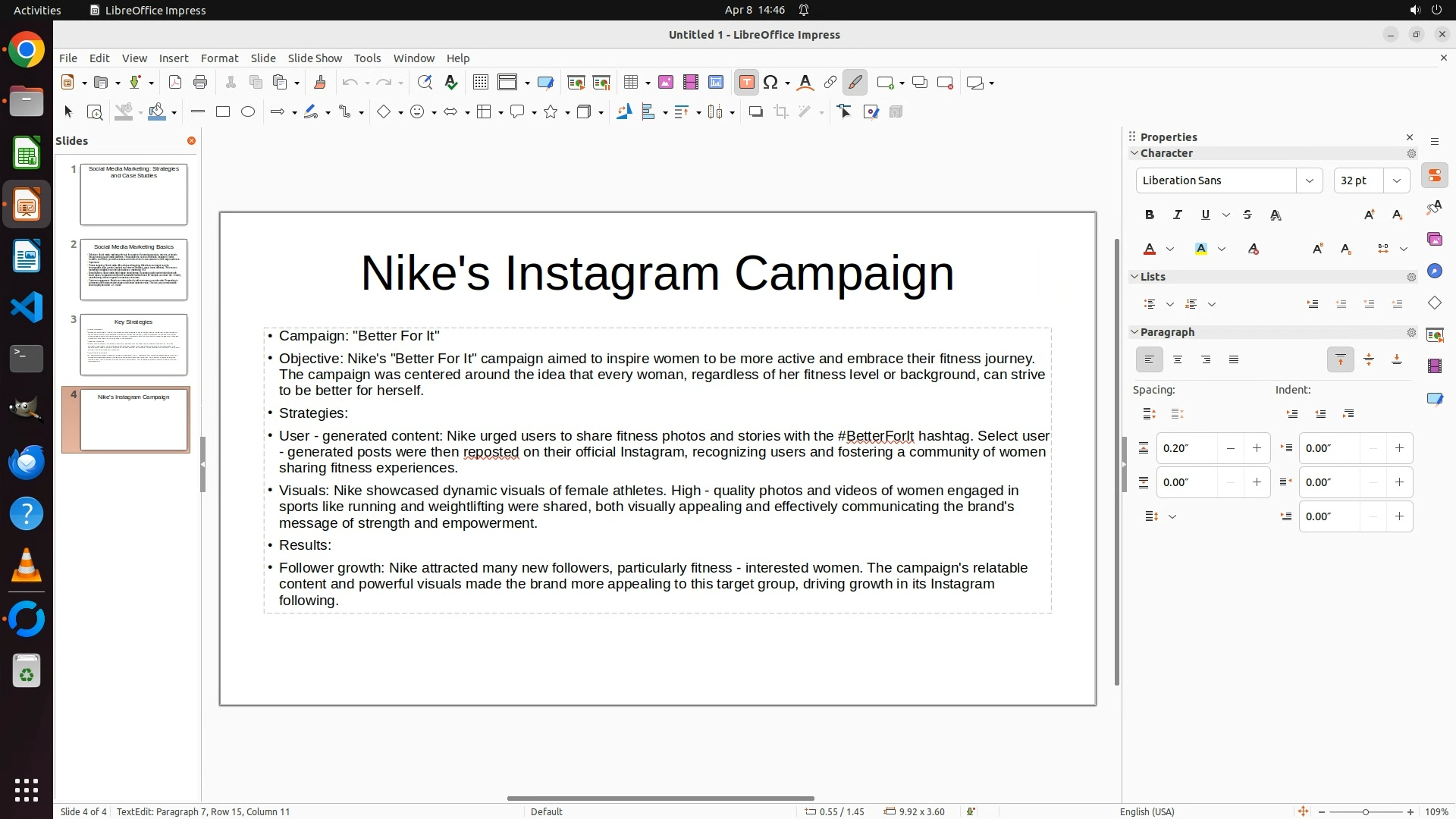
Task: Select the Ellipse drawing tool
Action: coord(248,112)
